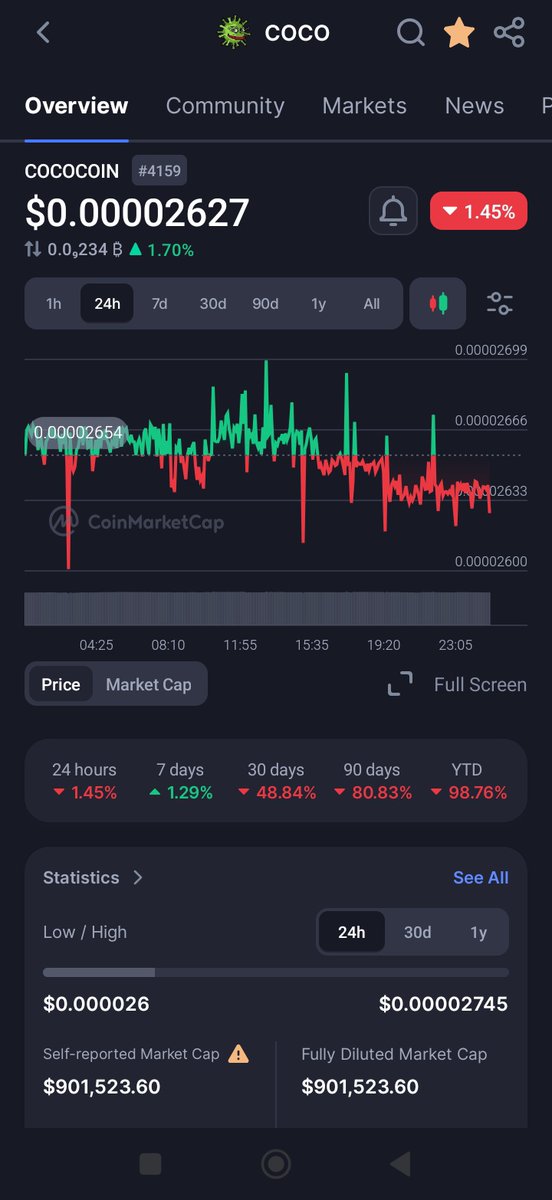Tap the Self-reported Market Cap value $901,523.60
The width and height of the screenshot is (552, 1200).
pos(102,1086)
